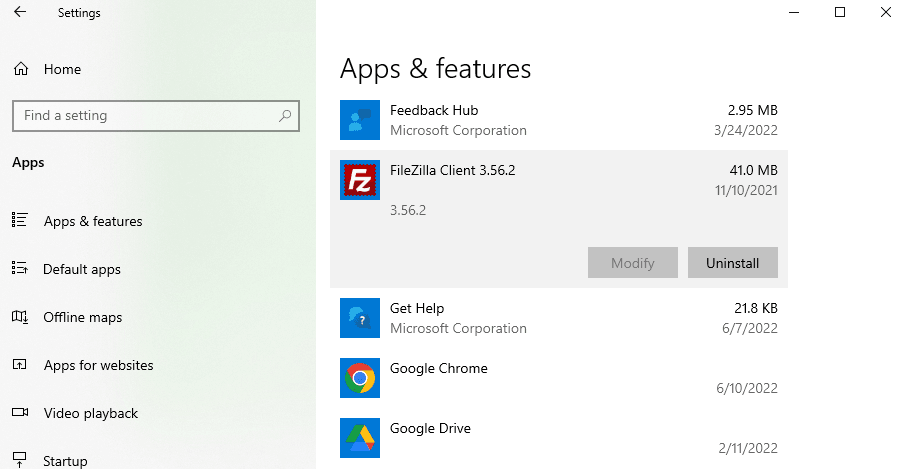This screenshot has width=900, height=469.
Task: Click the Get Help app icon
Action: coord(360,318)
